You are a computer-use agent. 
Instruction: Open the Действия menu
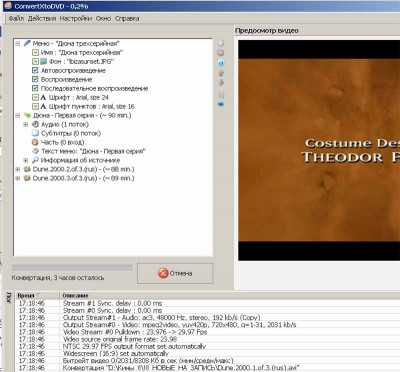(42, 19)
